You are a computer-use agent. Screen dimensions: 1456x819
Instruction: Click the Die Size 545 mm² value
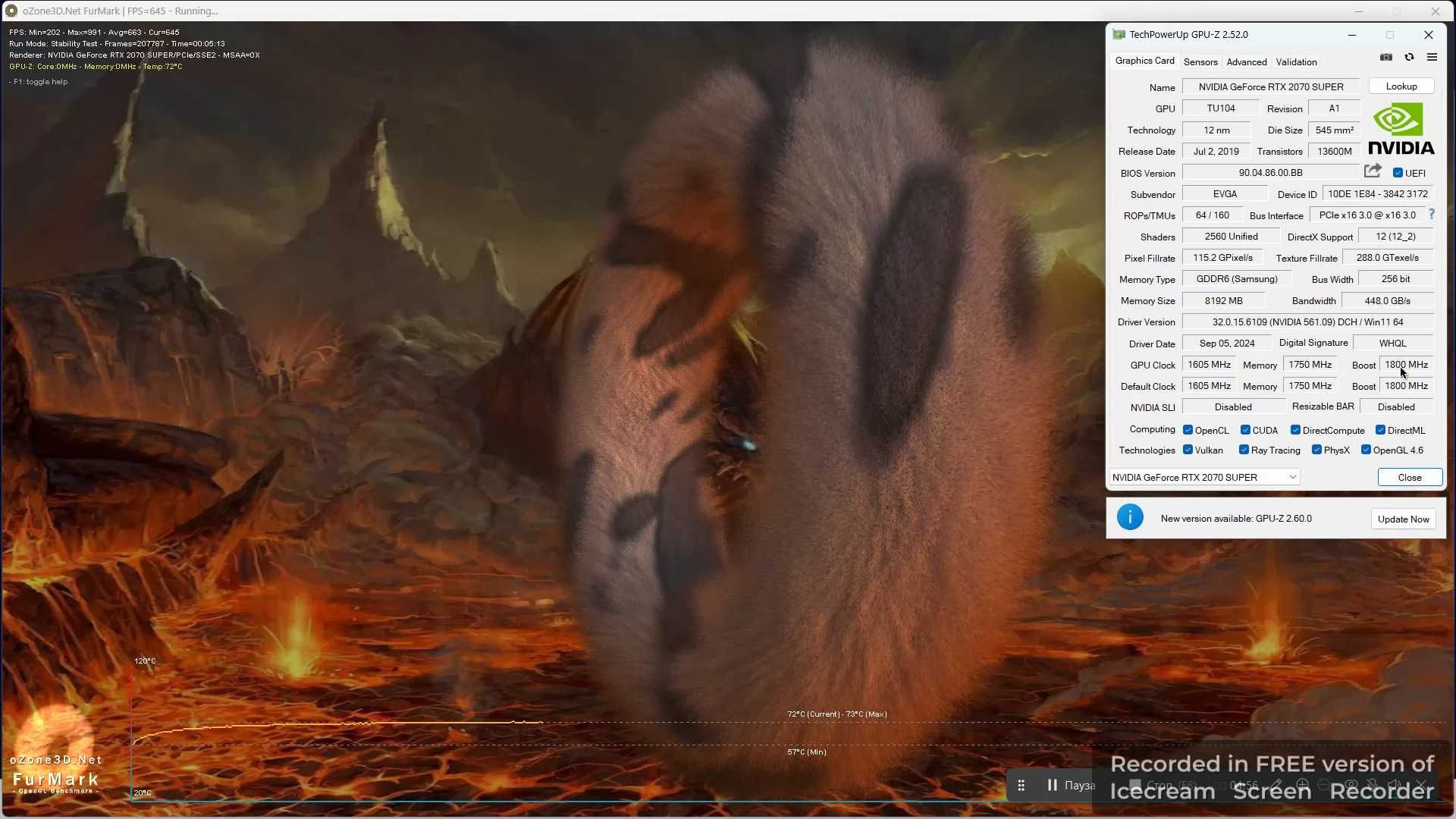[1334, 130]
